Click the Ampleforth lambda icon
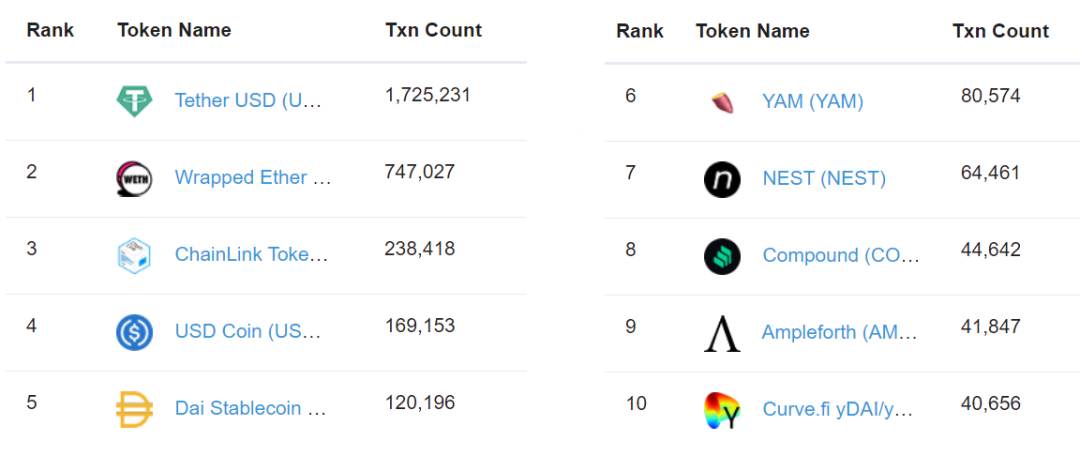The height and width of the screenshot is (456, 1080). tap(721, 332)
